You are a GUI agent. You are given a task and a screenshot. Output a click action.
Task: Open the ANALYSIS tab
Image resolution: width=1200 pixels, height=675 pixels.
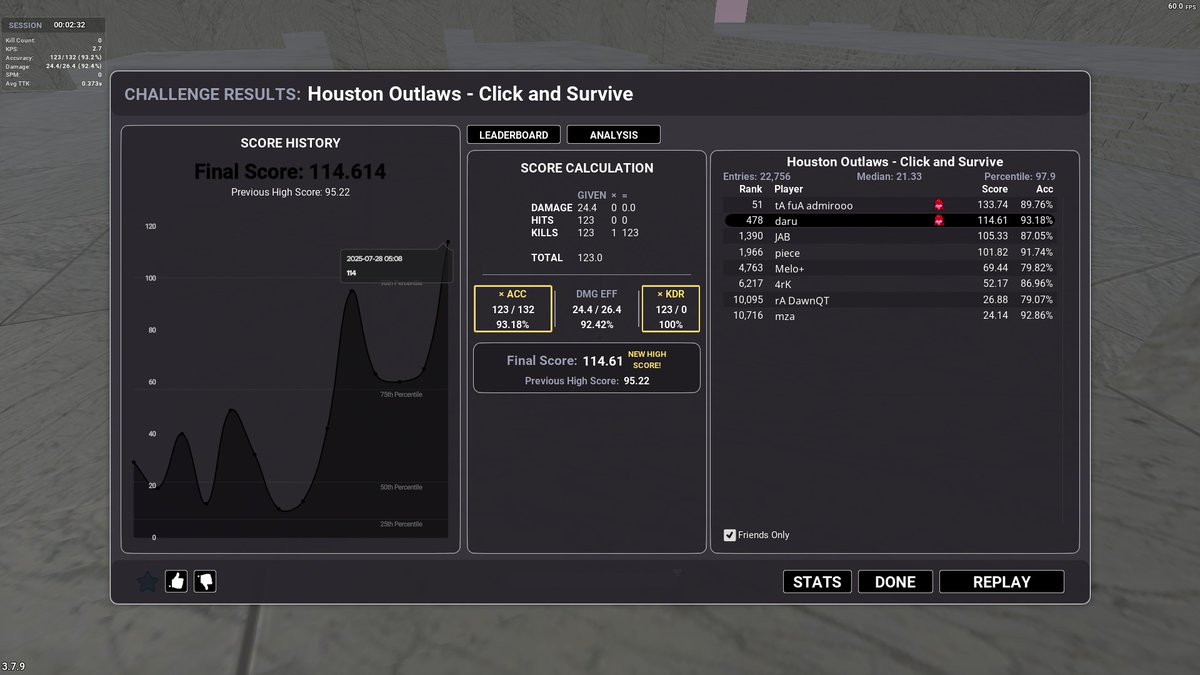(613, 135)
